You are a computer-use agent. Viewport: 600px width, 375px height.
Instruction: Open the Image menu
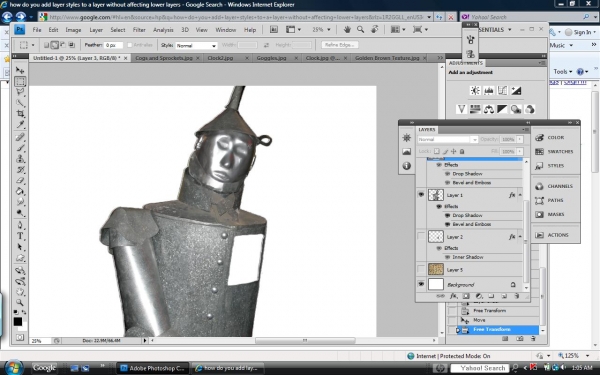[73, 30]
